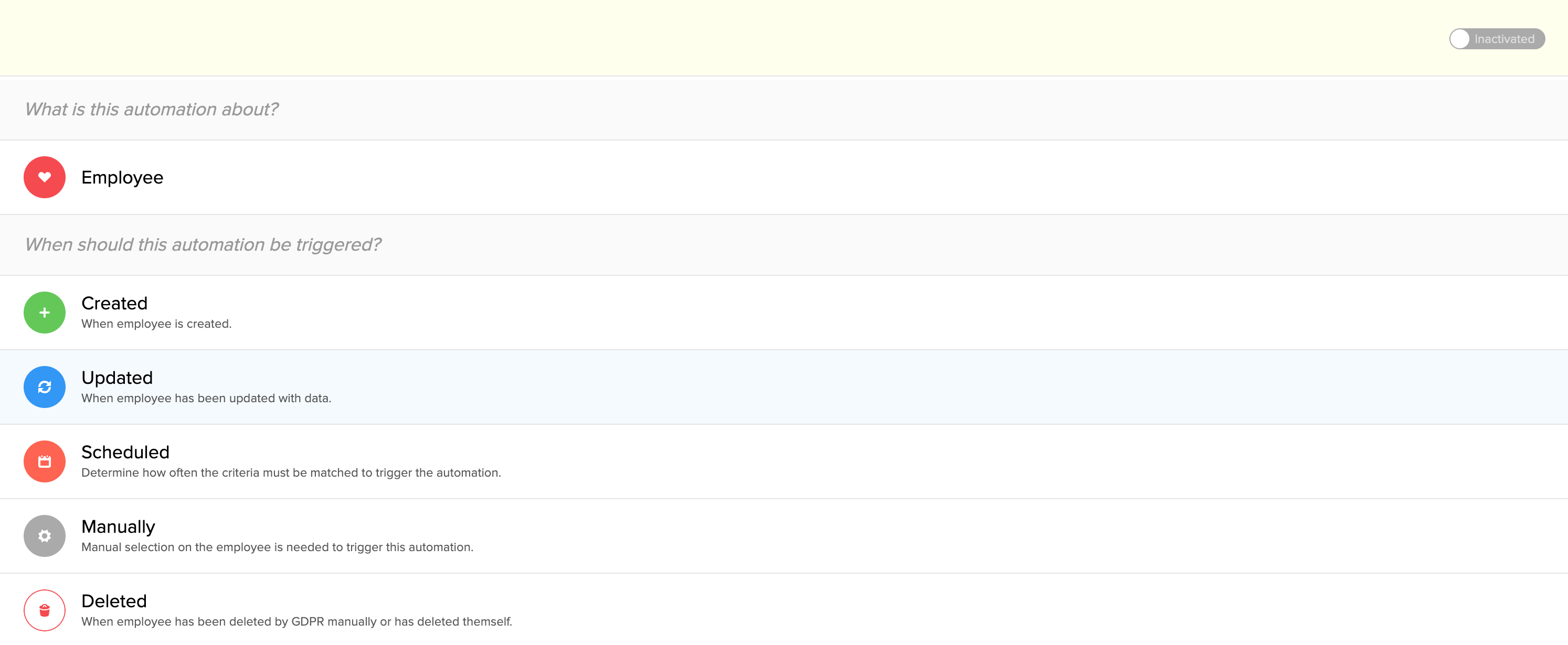Click 'When employee is created' description
1568x645 pixels.
[156, 324]
